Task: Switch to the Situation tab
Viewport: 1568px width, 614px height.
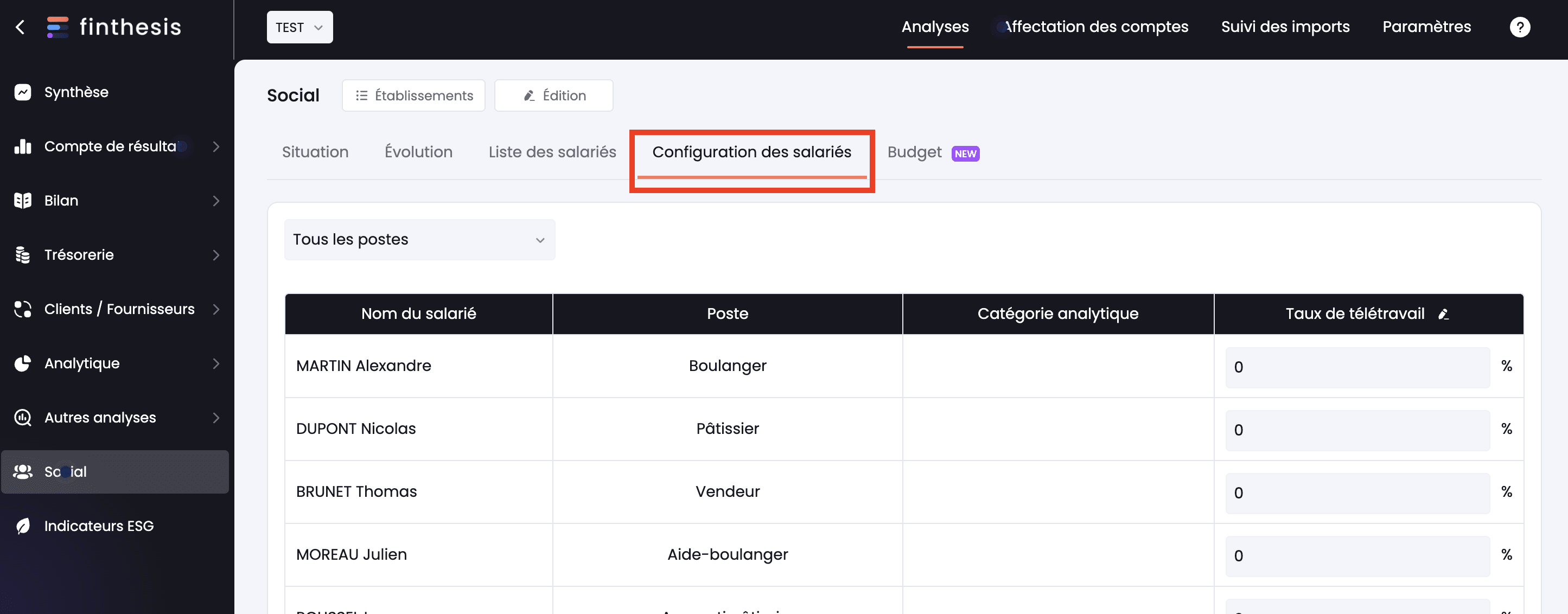Action: pos(315,152)
